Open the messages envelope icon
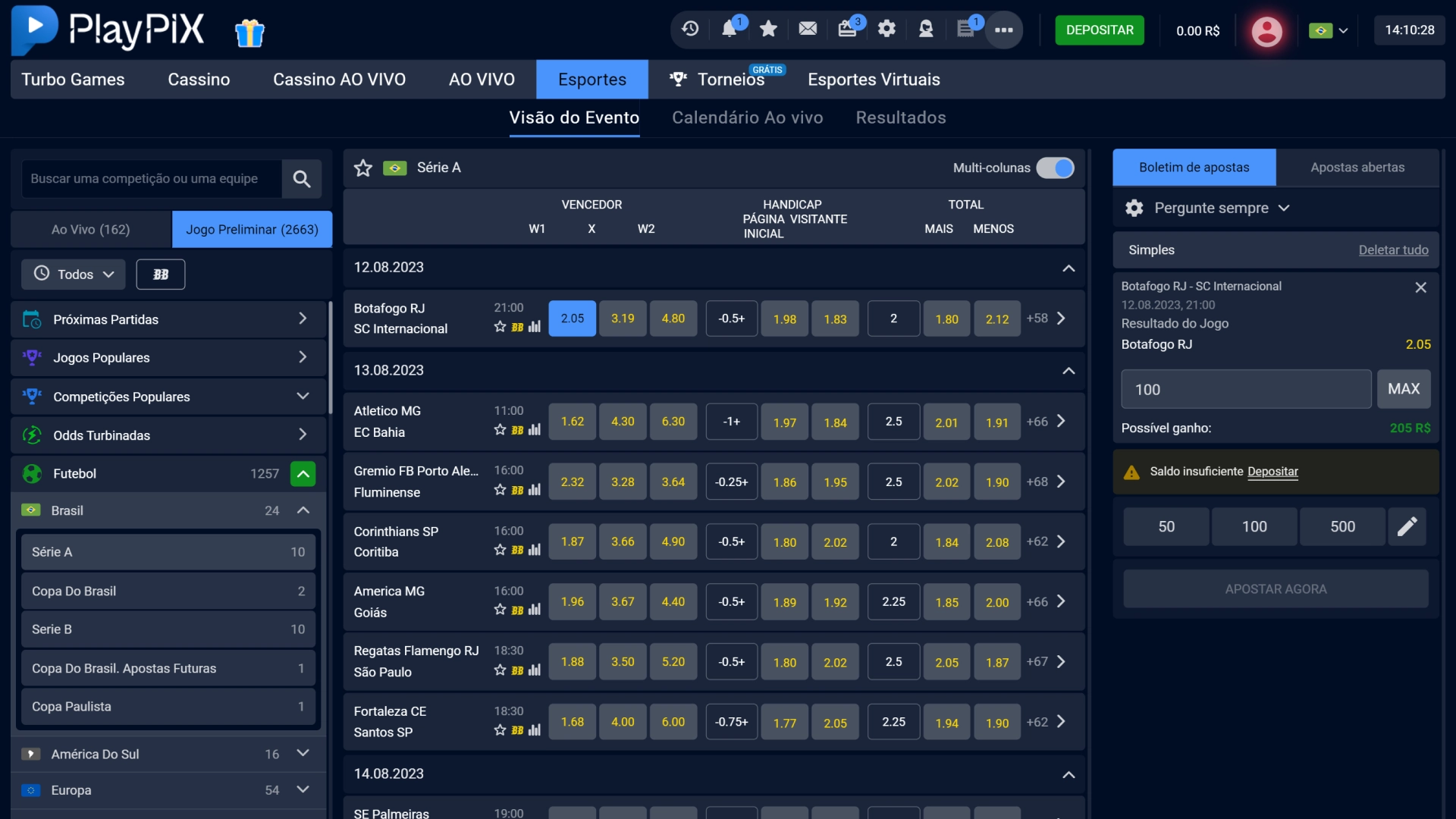 [x=808, y=29]
